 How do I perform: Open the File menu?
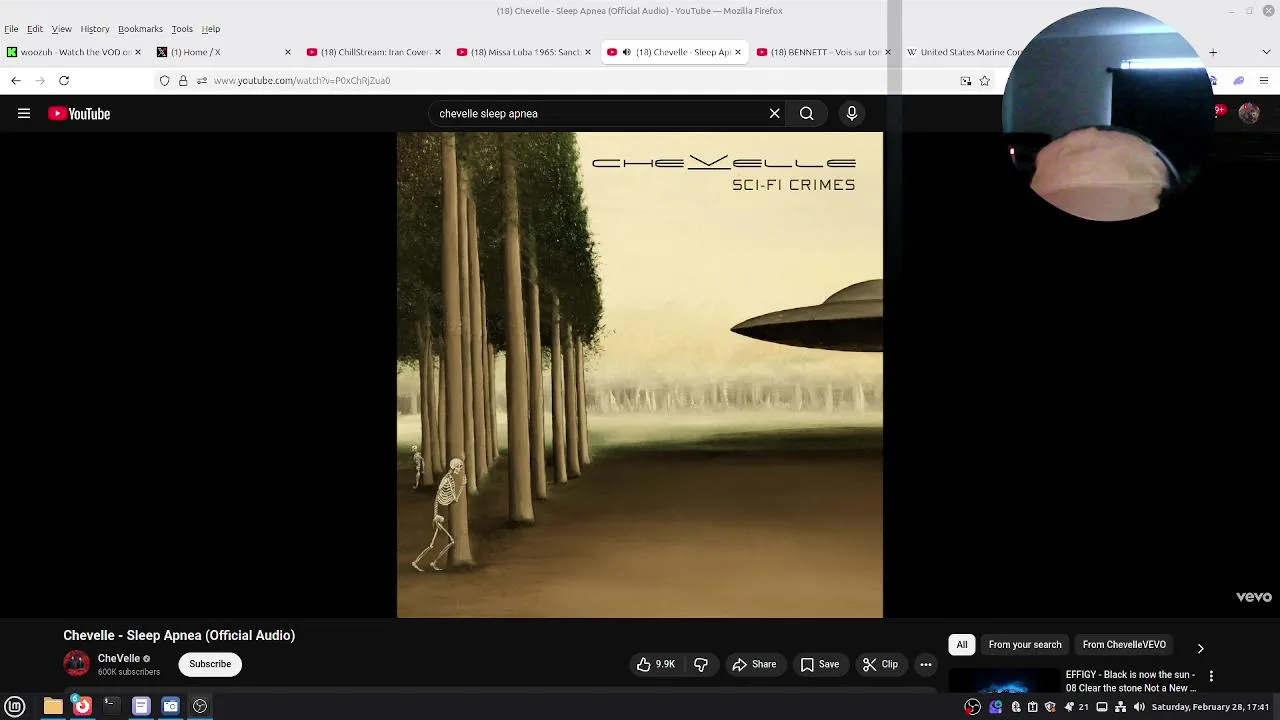pyautogui.click(x=11, y=29)
